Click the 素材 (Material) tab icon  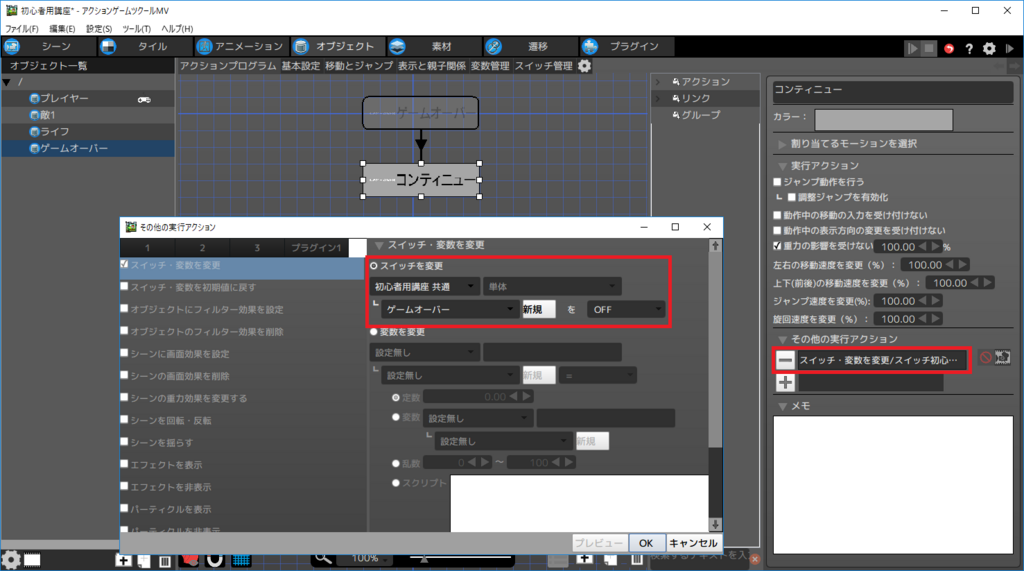[x=397, y=46]
